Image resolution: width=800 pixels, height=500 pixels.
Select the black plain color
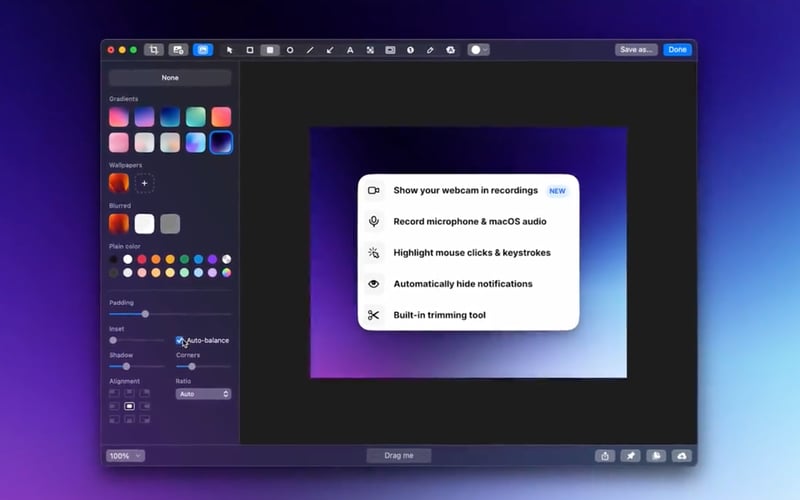click(x=113, y=259)
